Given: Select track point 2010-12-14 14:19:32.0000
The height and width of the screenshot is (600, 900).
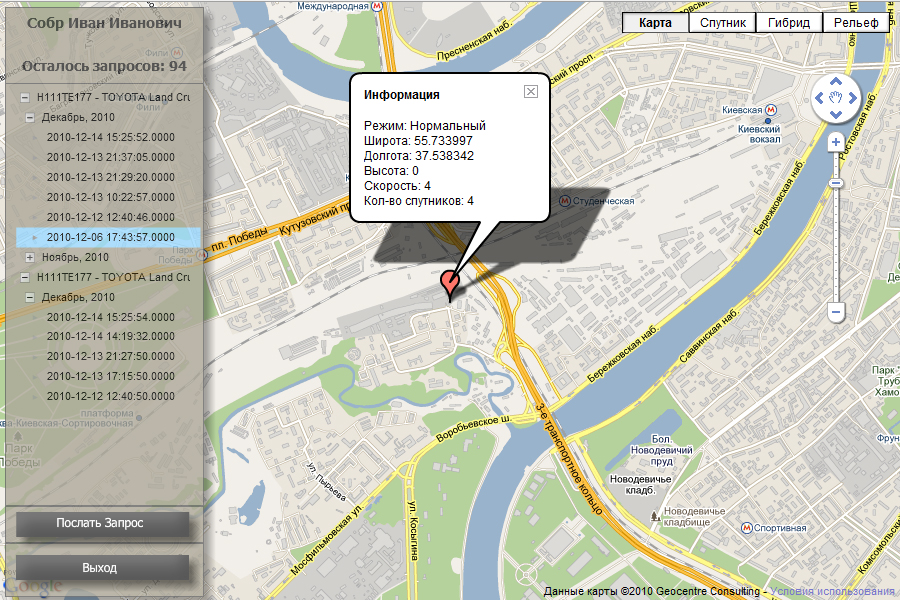Looking at the screenshot, I should 111,336.
